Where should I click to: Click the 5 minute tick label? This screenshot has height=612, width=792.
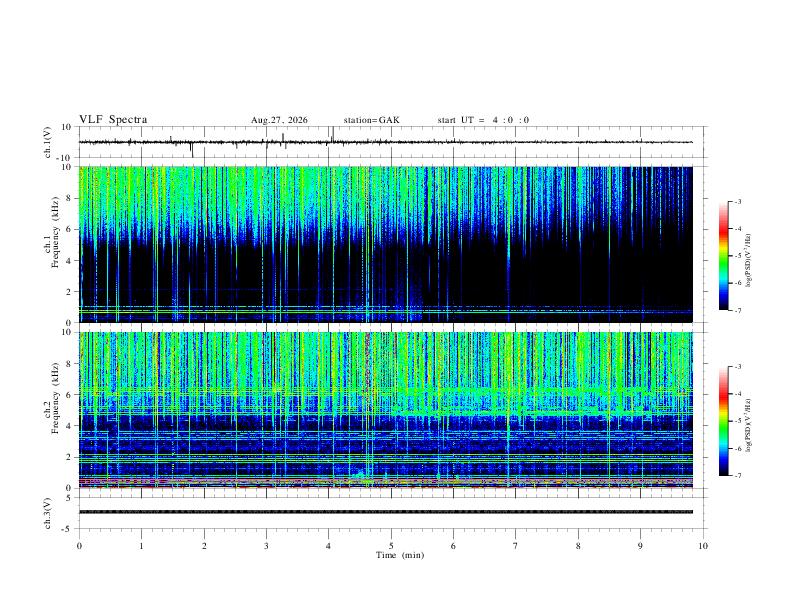pyautogui.click(x=391, y=546)
